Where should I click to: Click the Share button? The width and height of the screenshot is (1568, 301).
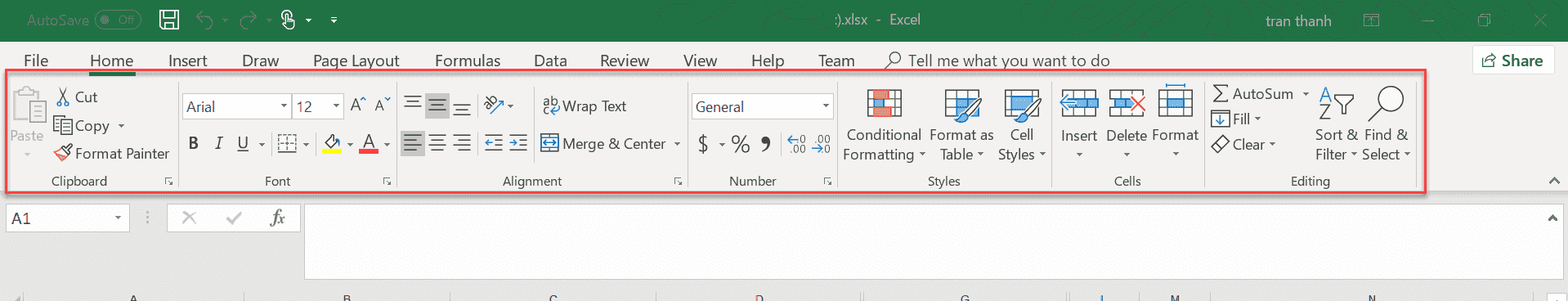1513,61
